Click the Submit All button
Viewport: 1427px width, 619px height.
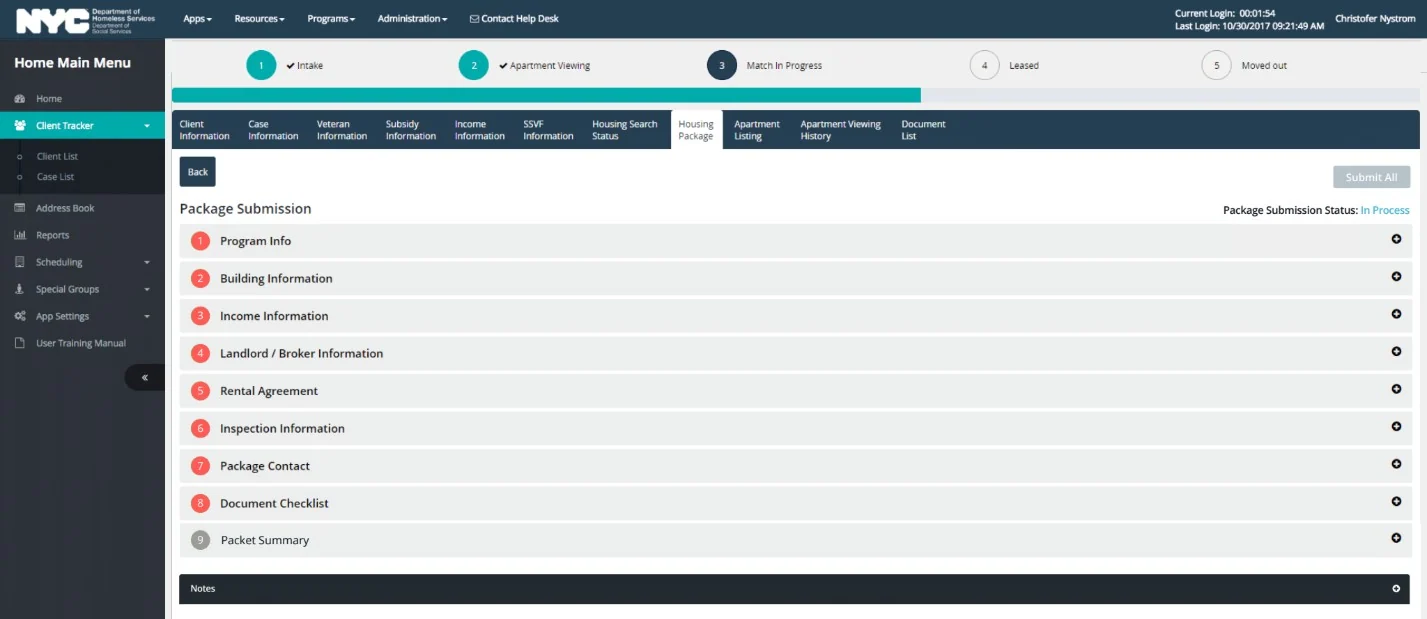[1372, 177]
